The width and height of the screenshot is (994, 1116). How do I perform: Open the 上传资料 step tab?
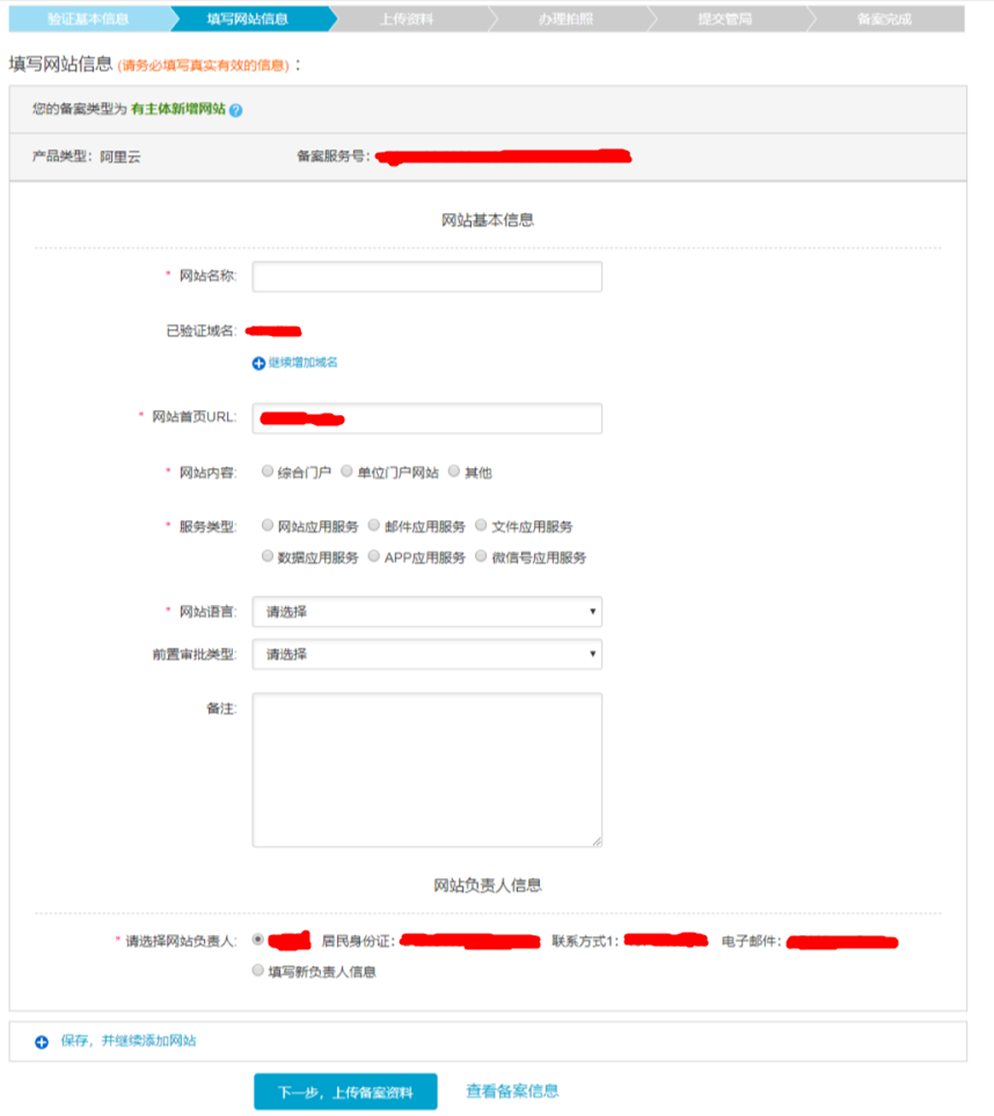[407, 19]
